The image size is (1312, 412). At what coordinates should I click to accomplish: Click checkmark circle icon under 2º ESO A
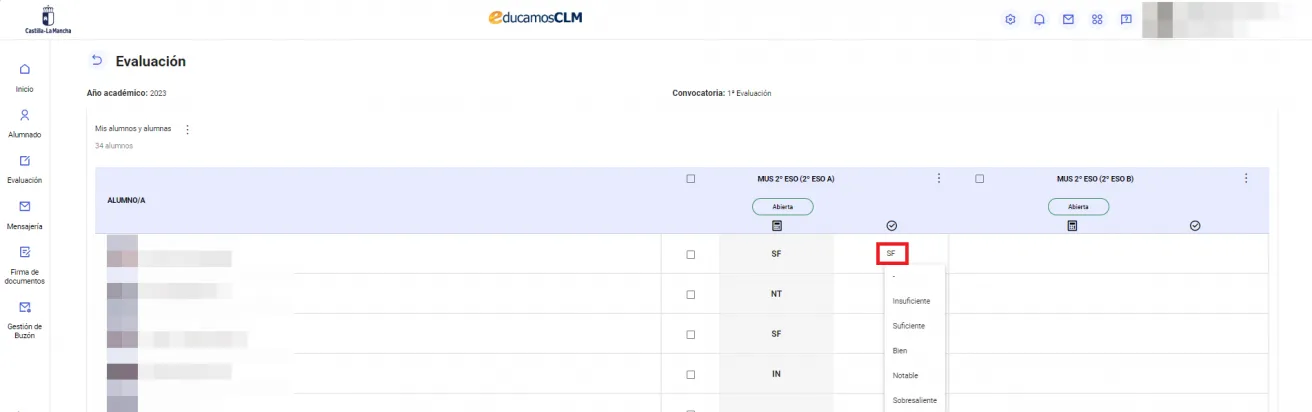891,226
